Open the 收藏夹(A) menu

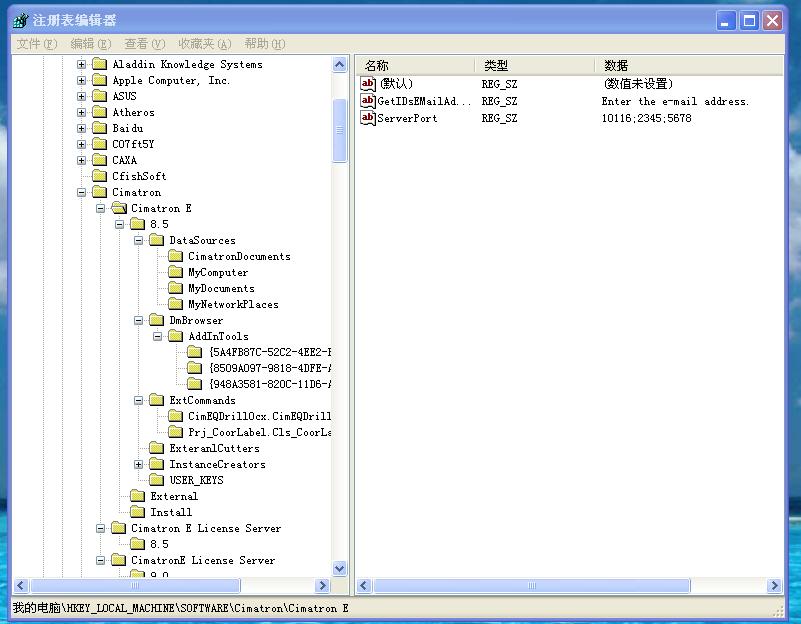click(x=204, y=44)
